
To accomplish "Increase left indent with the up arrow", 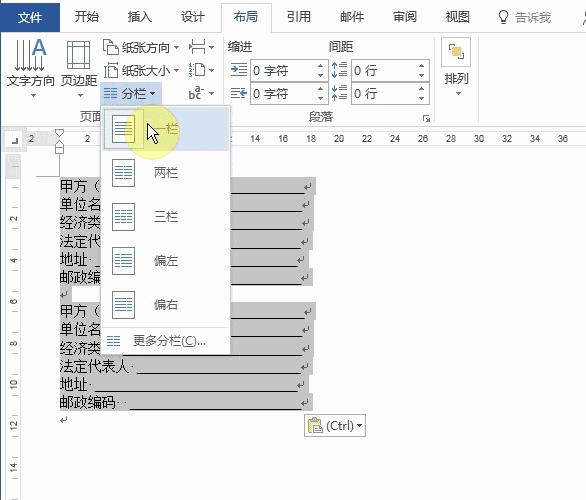I will click(x=321, y=65).
